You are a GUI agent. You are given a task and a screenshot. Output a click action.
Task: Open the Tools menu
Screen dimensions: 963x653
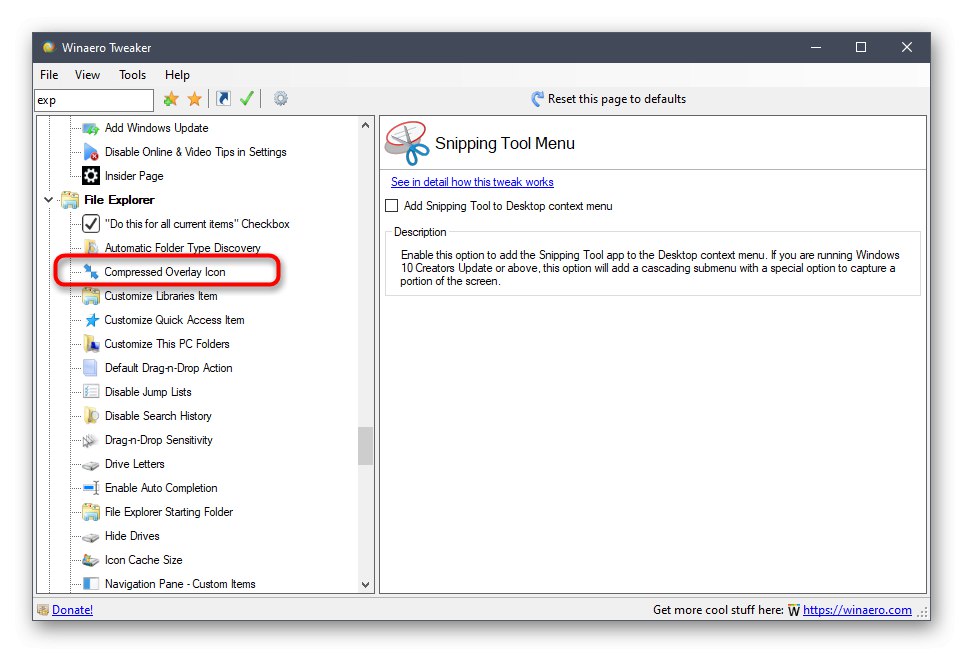pos(132,75)
